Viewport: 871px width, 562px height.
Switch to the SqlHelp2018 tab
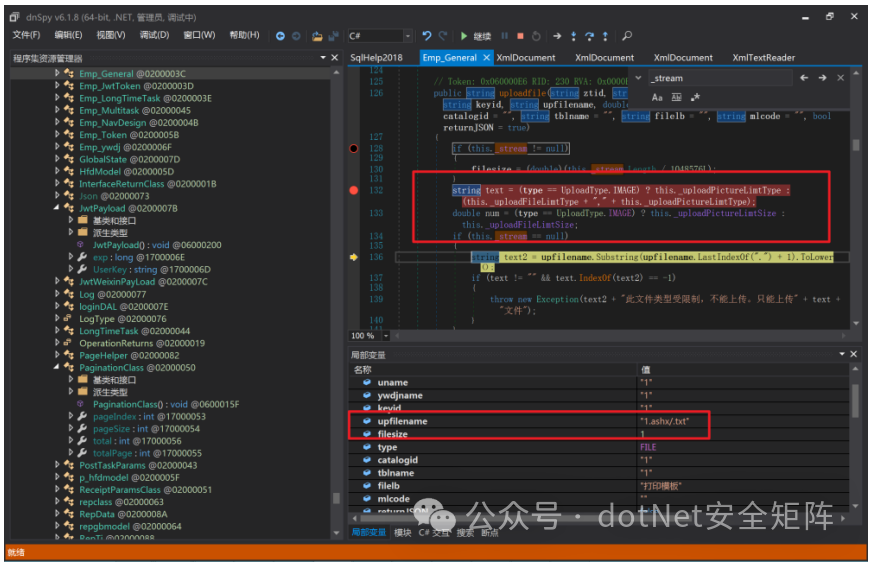[377, 58]
